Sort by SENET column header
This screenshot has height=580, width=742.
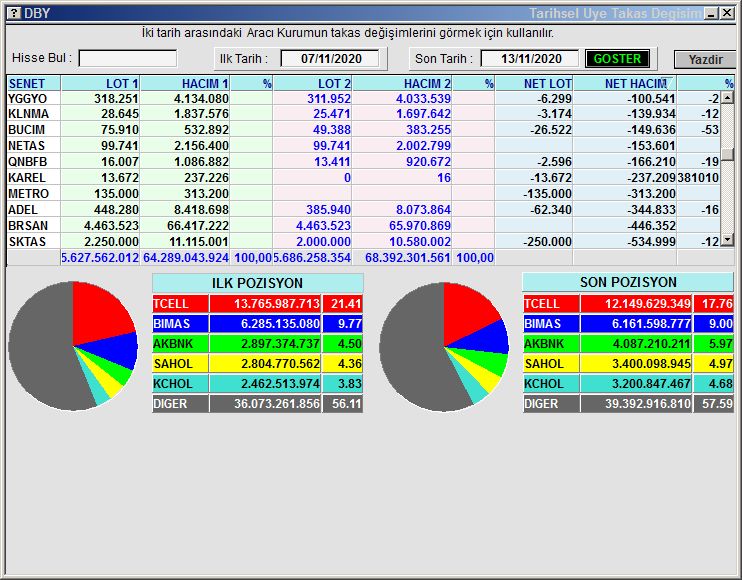(33, 84)
